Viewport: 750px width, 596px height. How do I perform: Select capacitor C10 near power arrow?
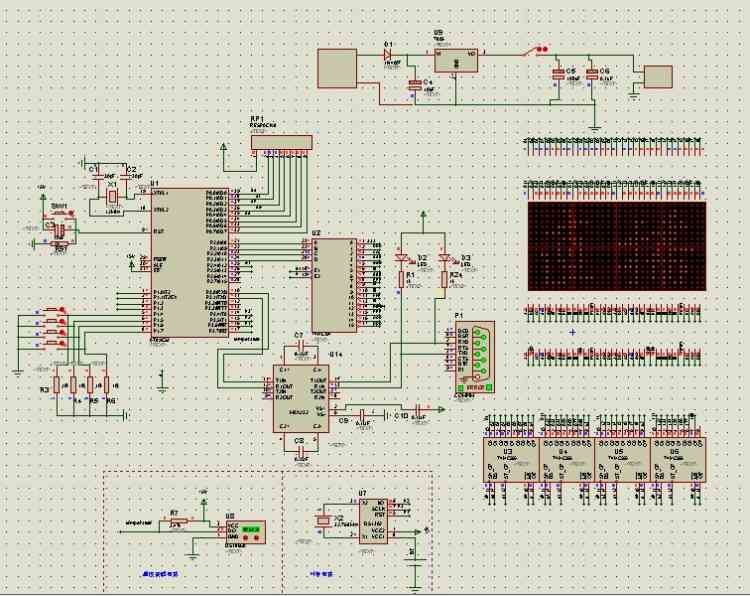coord(419,409)
